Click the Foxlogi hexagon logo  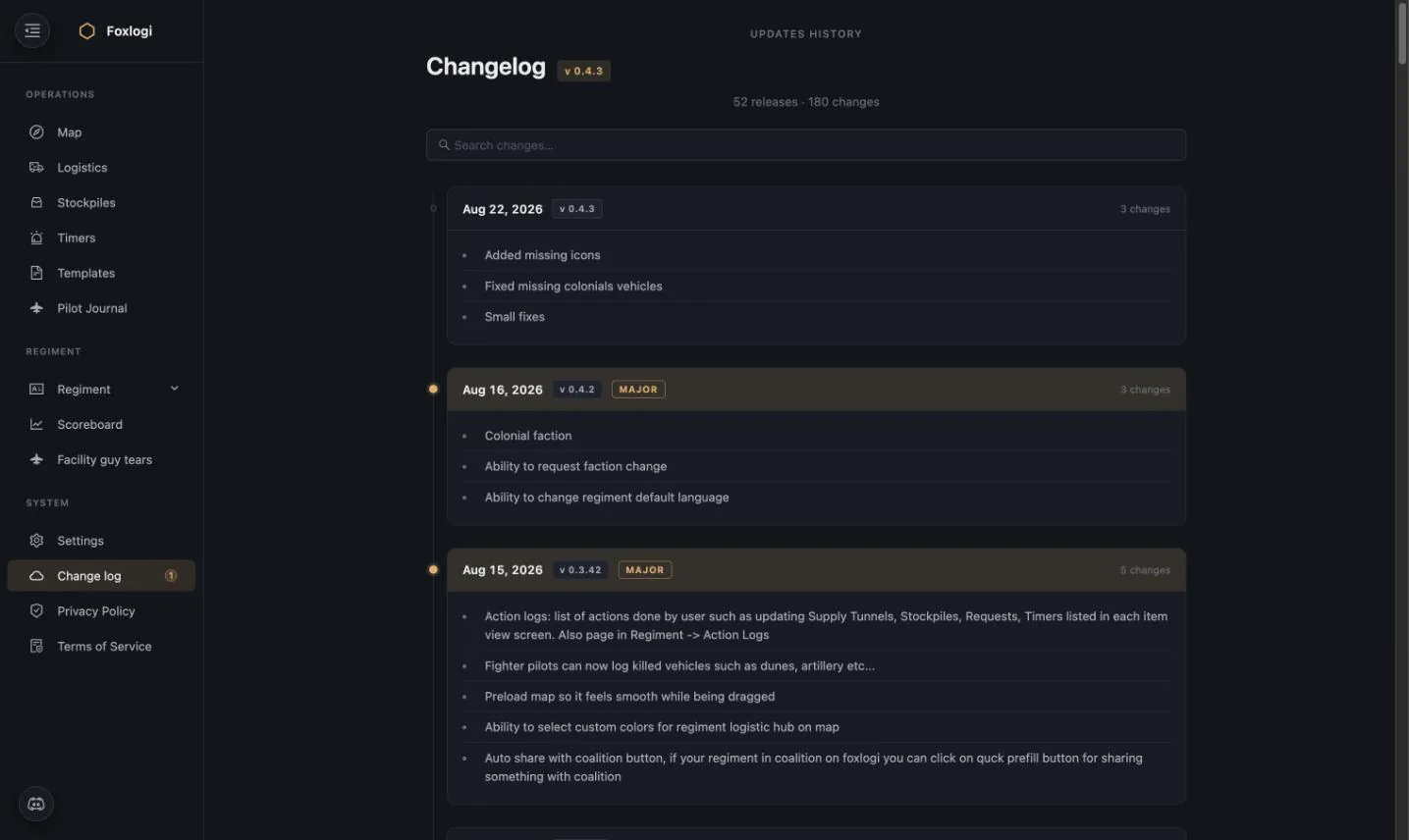(x=86, y=31)
